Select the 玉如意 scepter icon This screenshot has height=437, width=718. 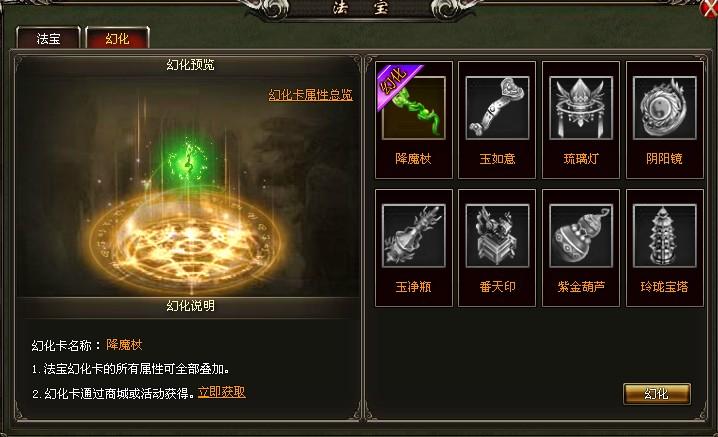point(497,108)
